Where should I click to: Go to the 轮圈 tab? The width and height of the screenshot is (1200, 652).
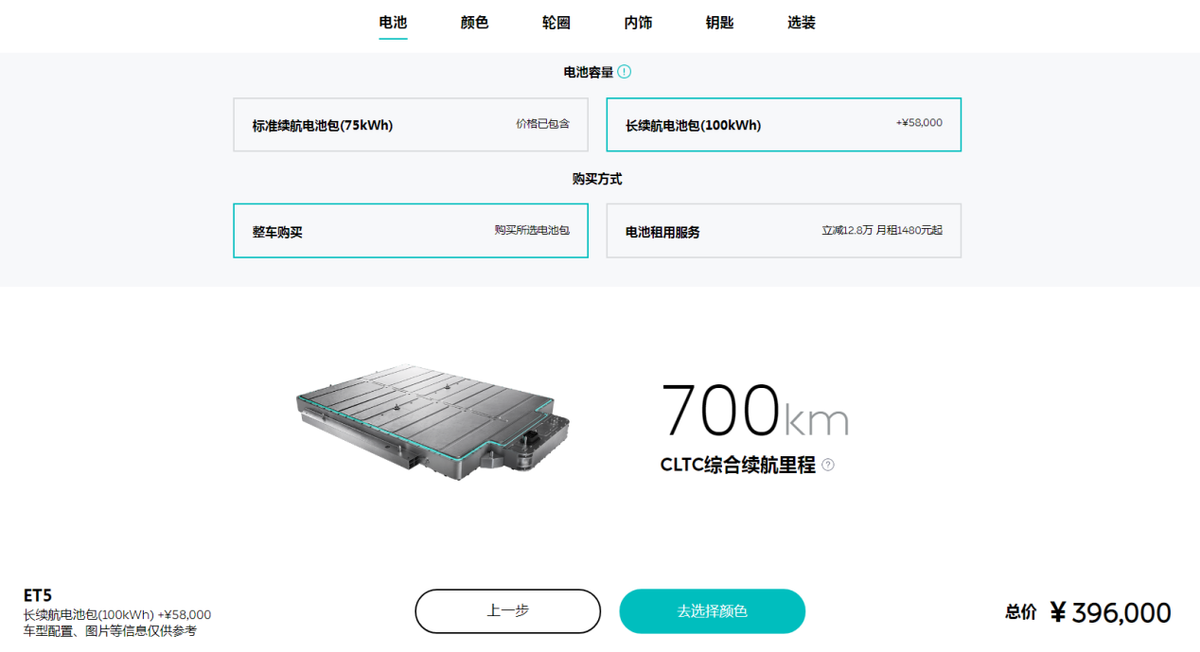click(x=556, y=22)
